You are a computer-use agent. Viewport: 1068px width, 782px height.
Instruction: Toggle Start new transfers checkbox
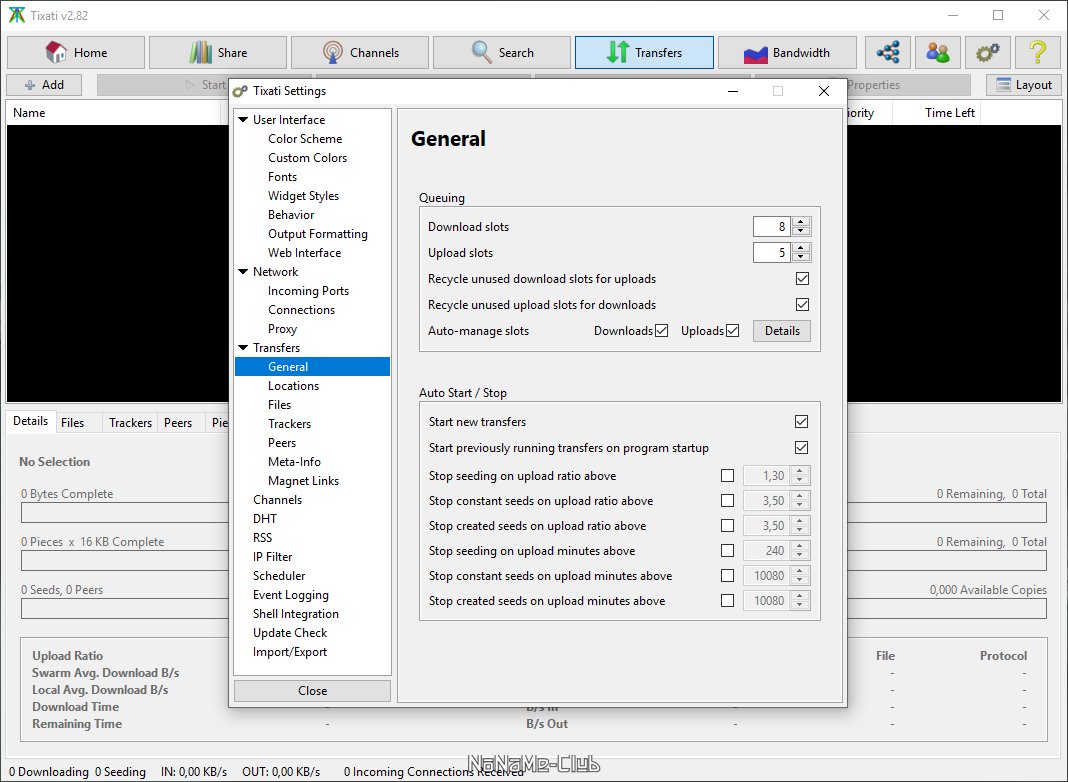802,422
